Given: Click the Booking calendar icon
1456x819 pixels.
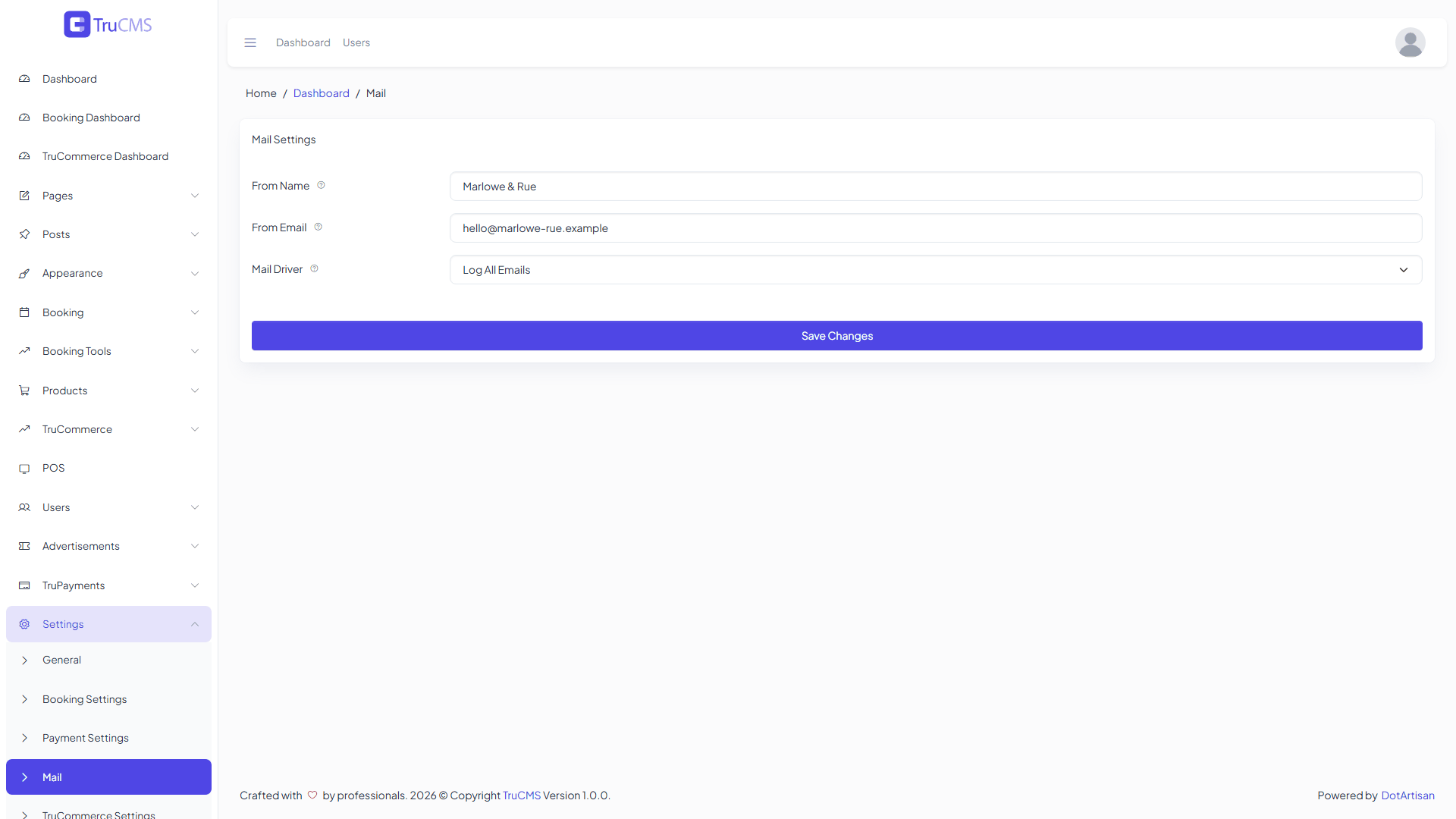Looking at the screenshot, I should 24,312.
